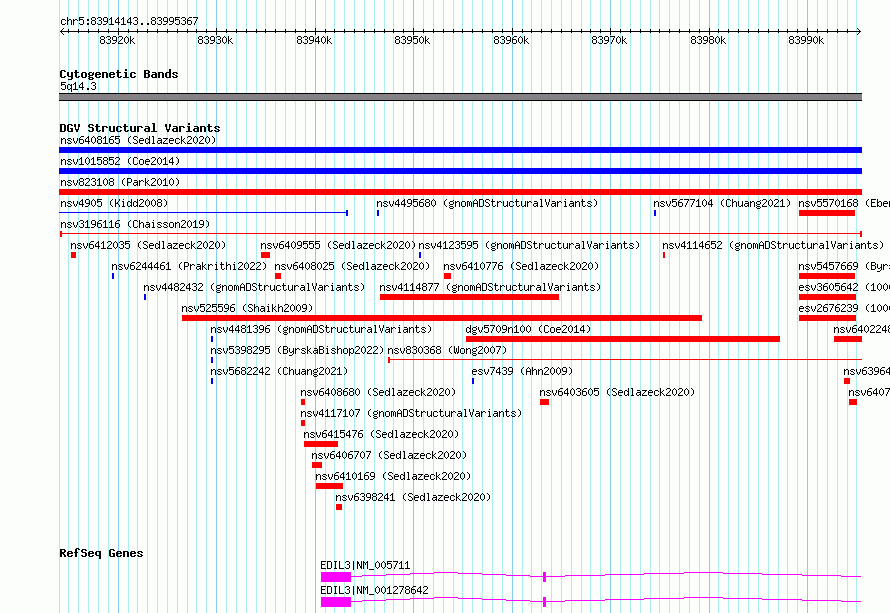
Task: Select nsv4482432 gnomADStructuralVariants label
Action: point(254,287)
